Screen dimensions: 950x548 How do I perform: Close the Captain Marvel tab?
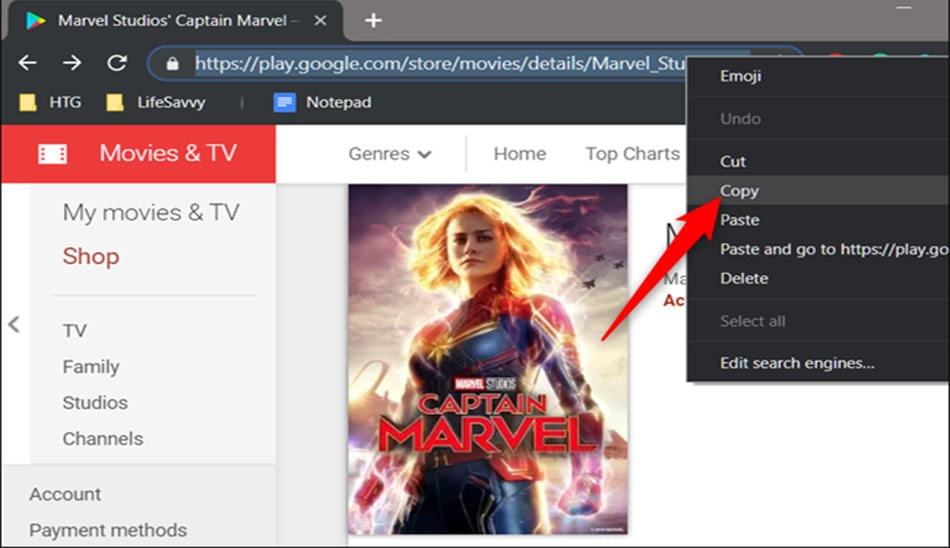[321, 21]
